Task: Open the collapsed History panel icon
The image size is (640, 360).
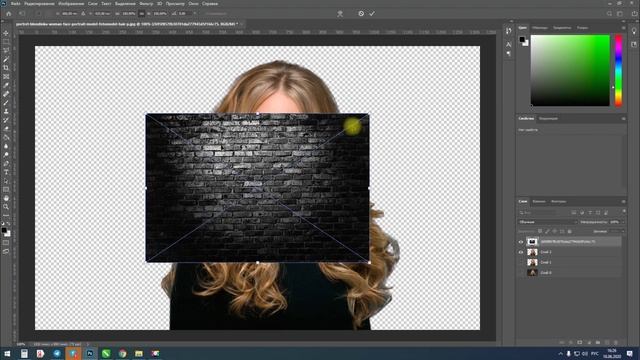Action: (509, 31)
